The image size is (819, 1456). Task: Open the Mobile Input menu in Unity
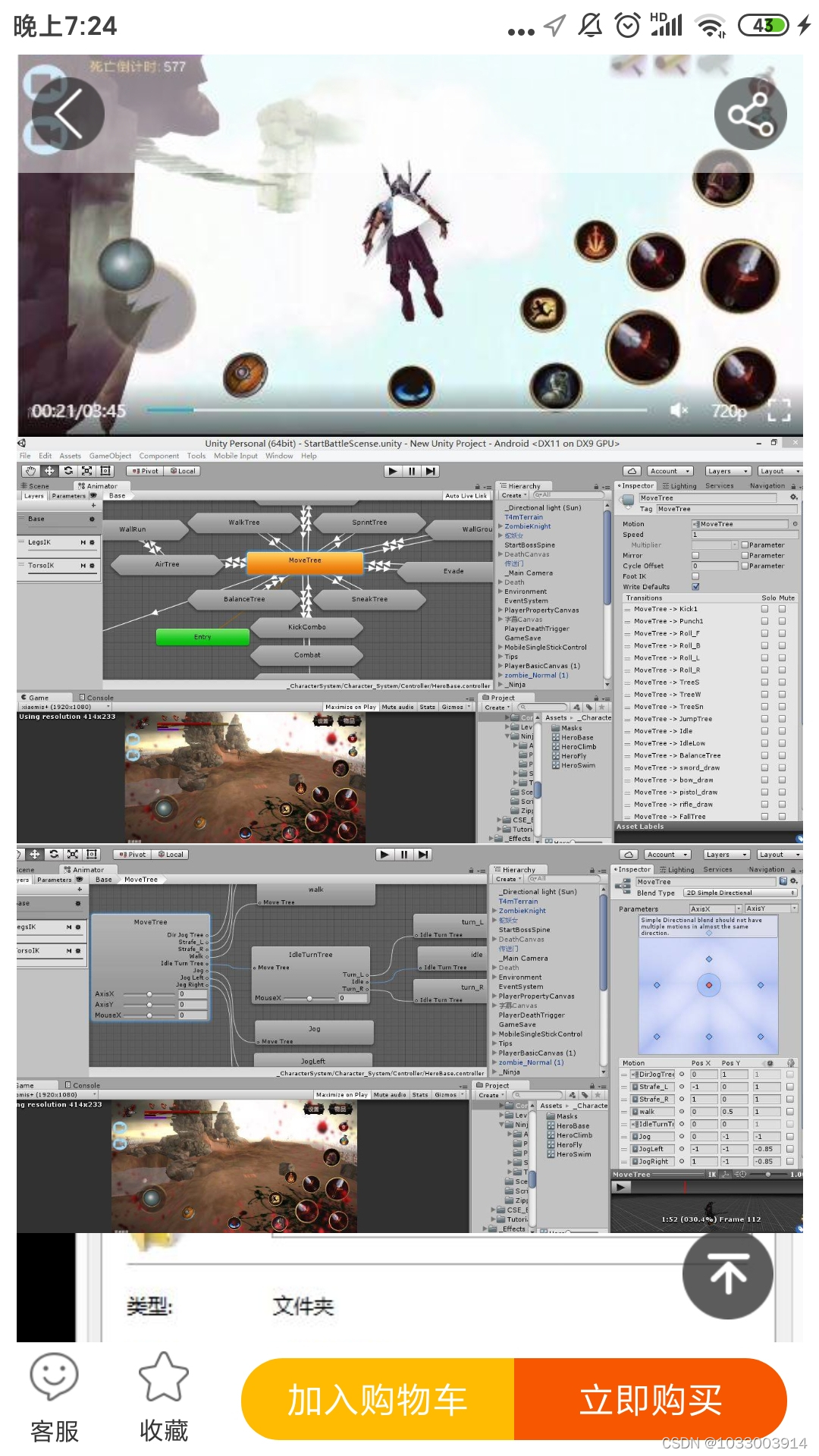point(236,456)
